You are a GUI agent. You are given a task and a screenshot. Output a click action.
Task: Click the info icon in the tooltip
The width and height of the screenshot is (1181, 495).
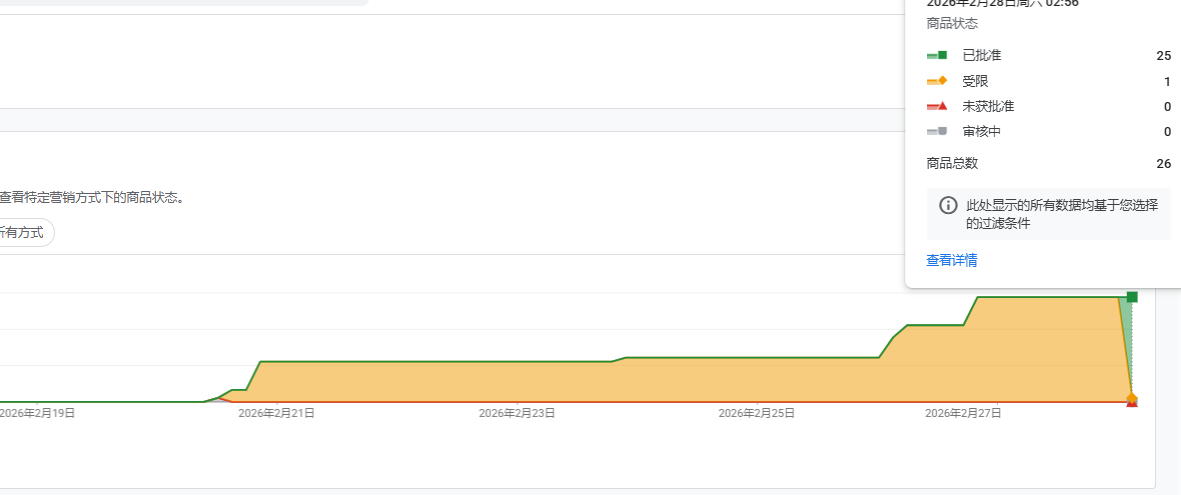[x=948, y=205]
